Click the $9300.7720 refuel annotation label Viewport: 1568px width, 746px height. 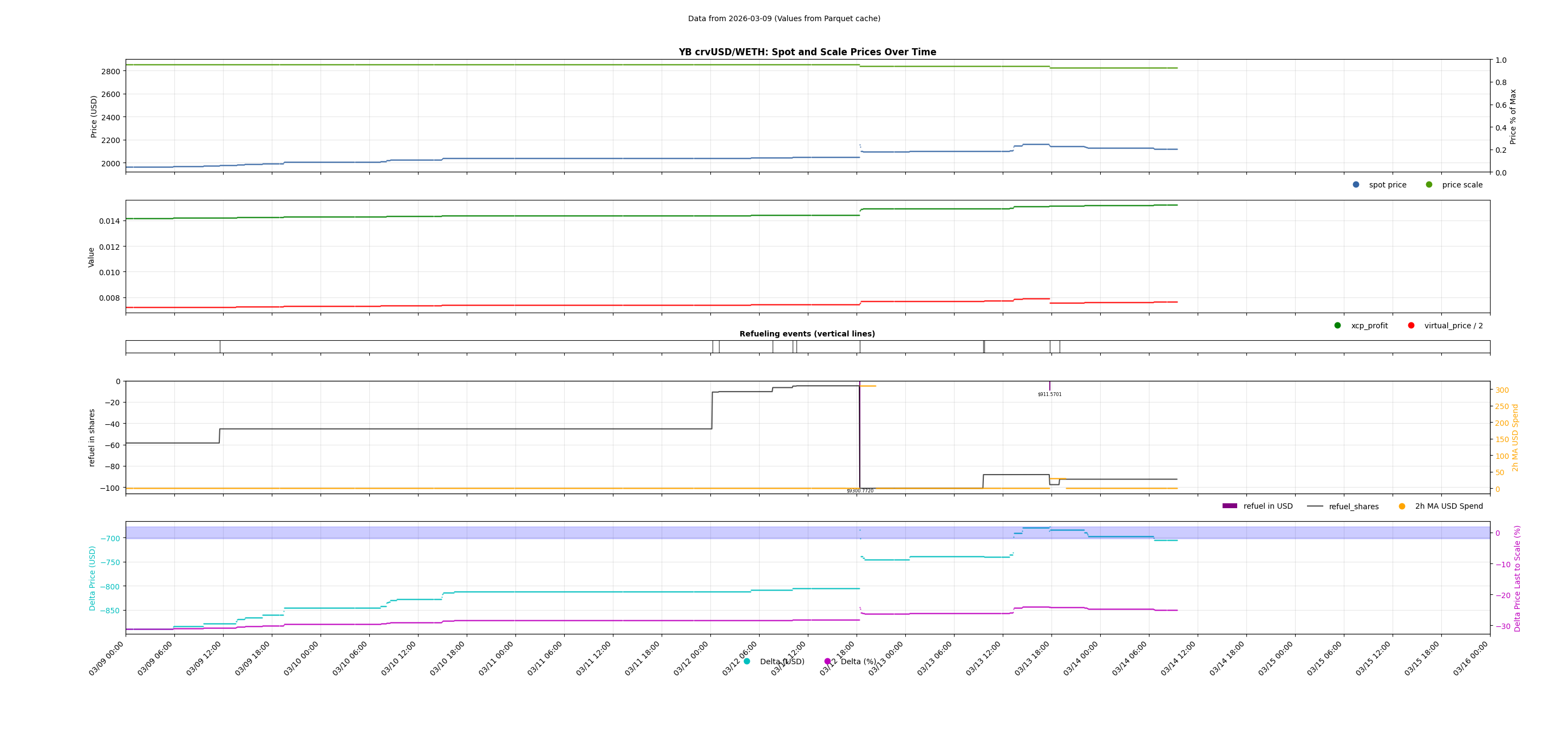tap(859, 491)
